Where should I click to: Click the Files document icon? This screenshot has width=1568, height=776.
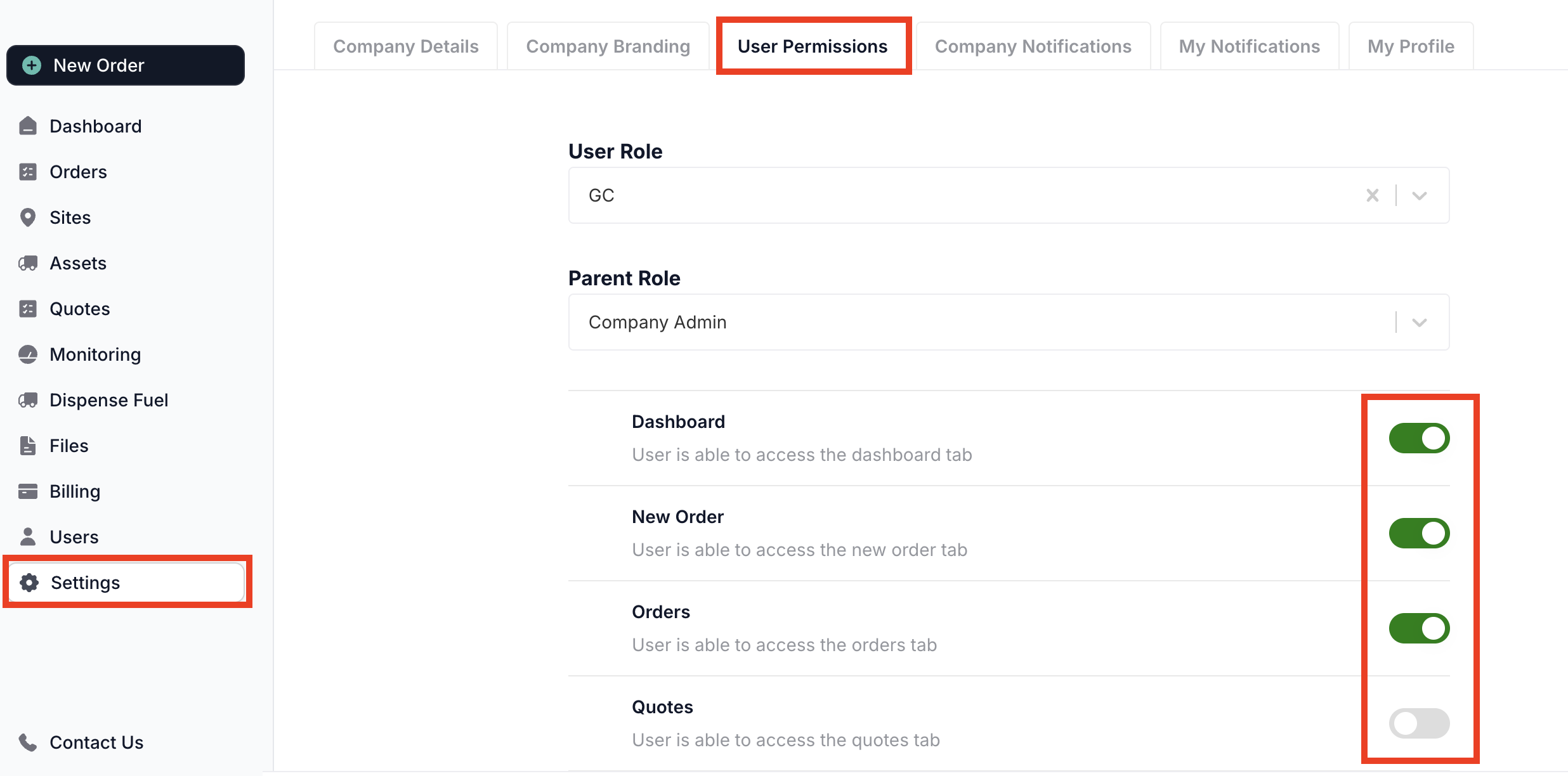28,446
